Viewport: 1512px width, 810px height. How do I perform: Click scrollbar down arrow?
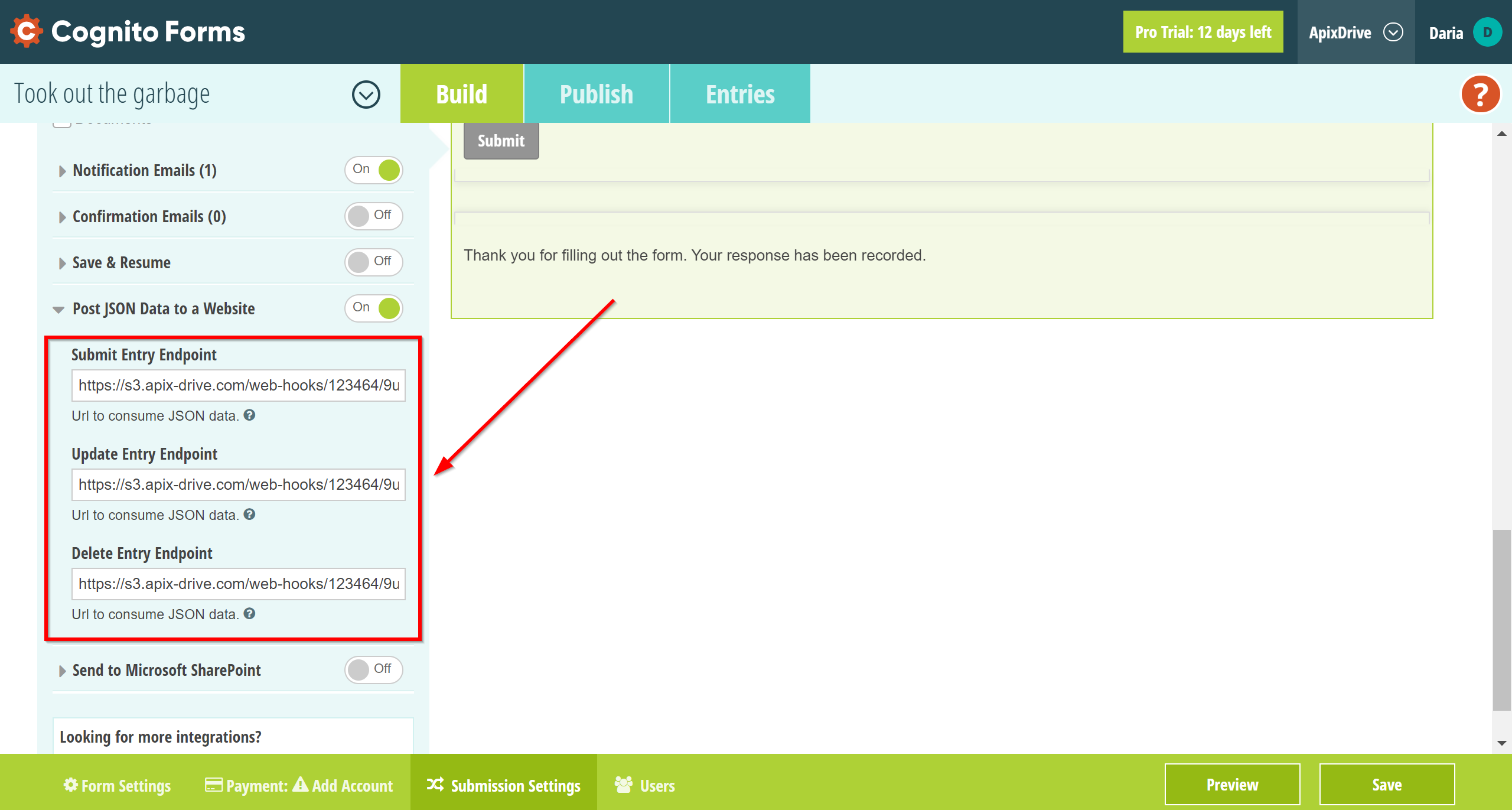point(1501,743)
